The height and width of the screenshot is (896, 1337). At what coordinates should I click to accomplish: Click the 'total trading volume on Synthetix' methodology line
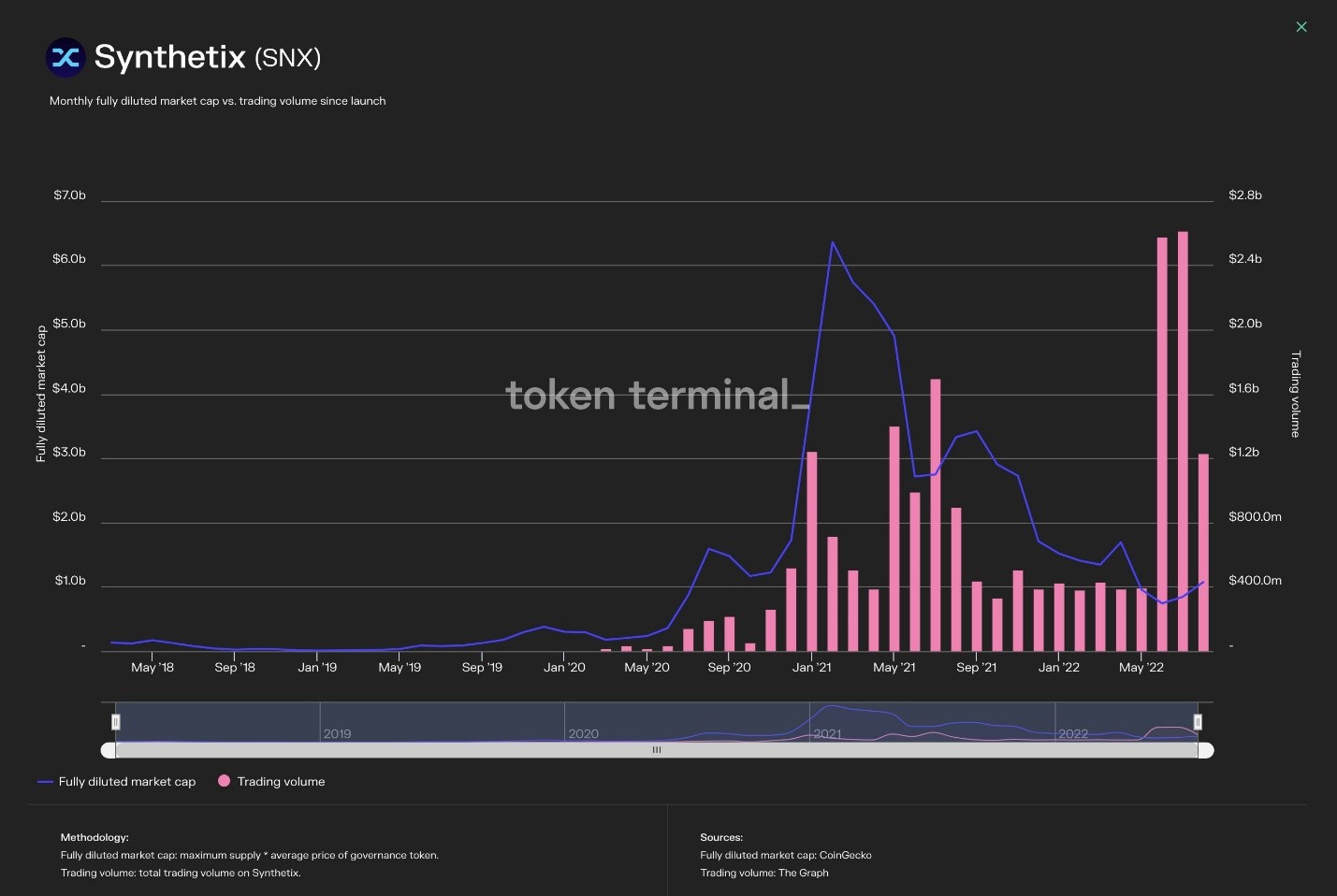point(181,874)
